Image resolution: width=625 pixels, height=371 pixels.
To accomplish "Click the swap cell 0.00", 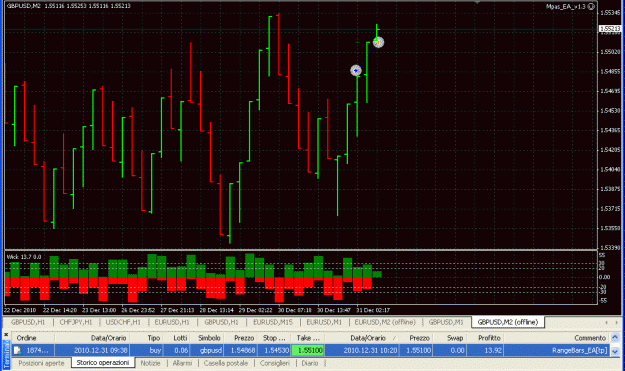I will (x=457, y=351).
